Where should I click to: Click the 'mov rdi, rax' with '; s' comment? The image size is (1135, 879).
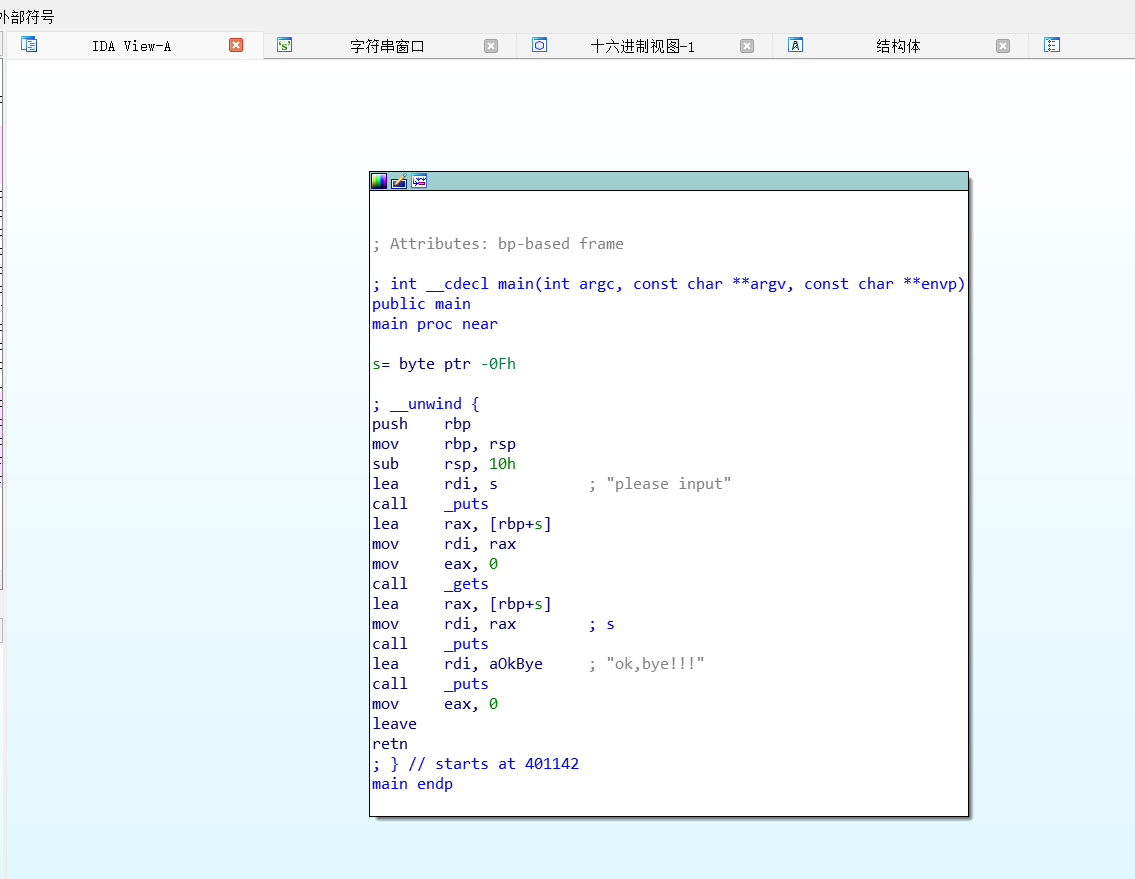tap(493, 624)
